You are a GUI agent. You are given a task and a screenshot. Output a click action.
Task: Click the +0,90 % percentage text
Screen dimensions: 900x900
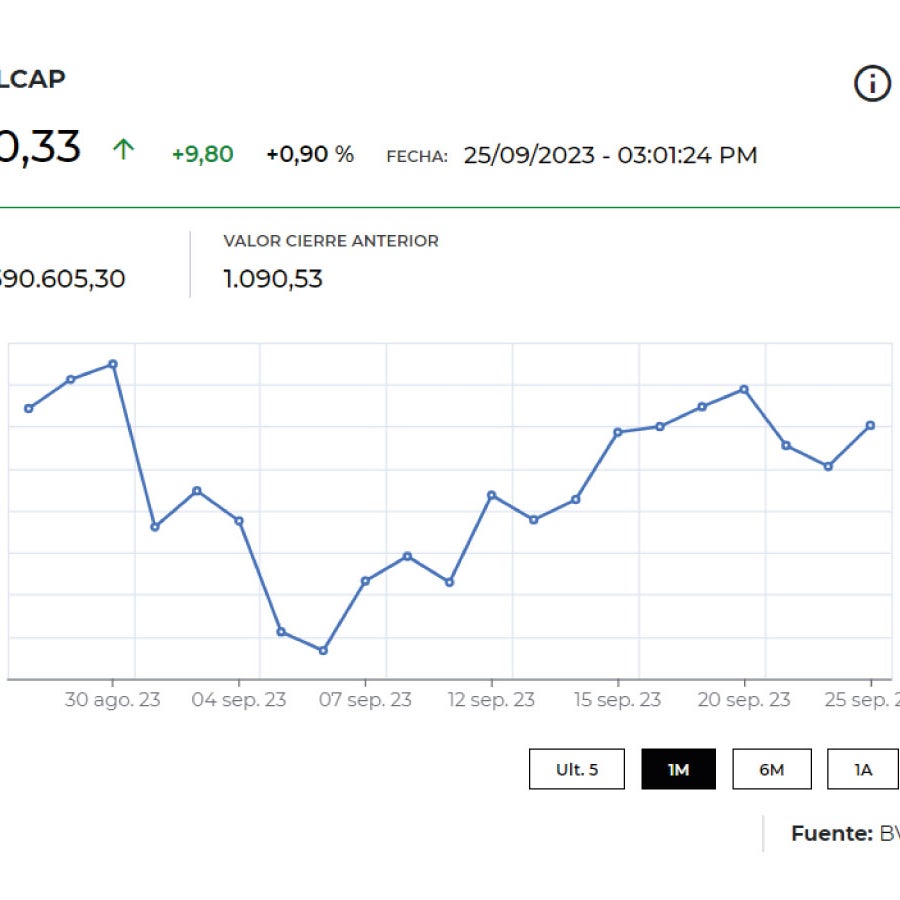pyautogui.click(x=310, y=154)
